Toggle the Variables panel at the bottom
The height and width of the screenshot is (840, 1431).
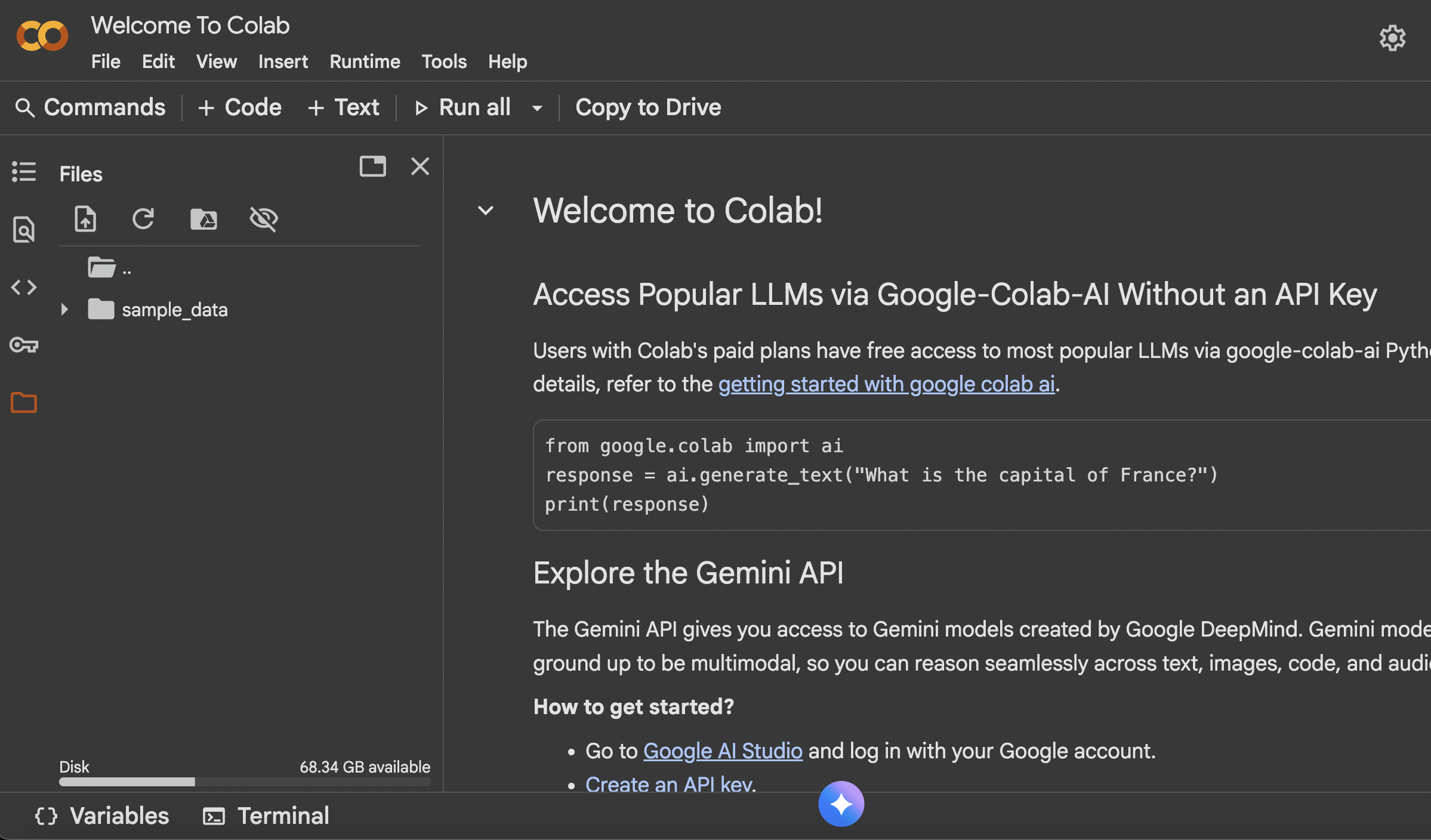click(x=102, y=816)
